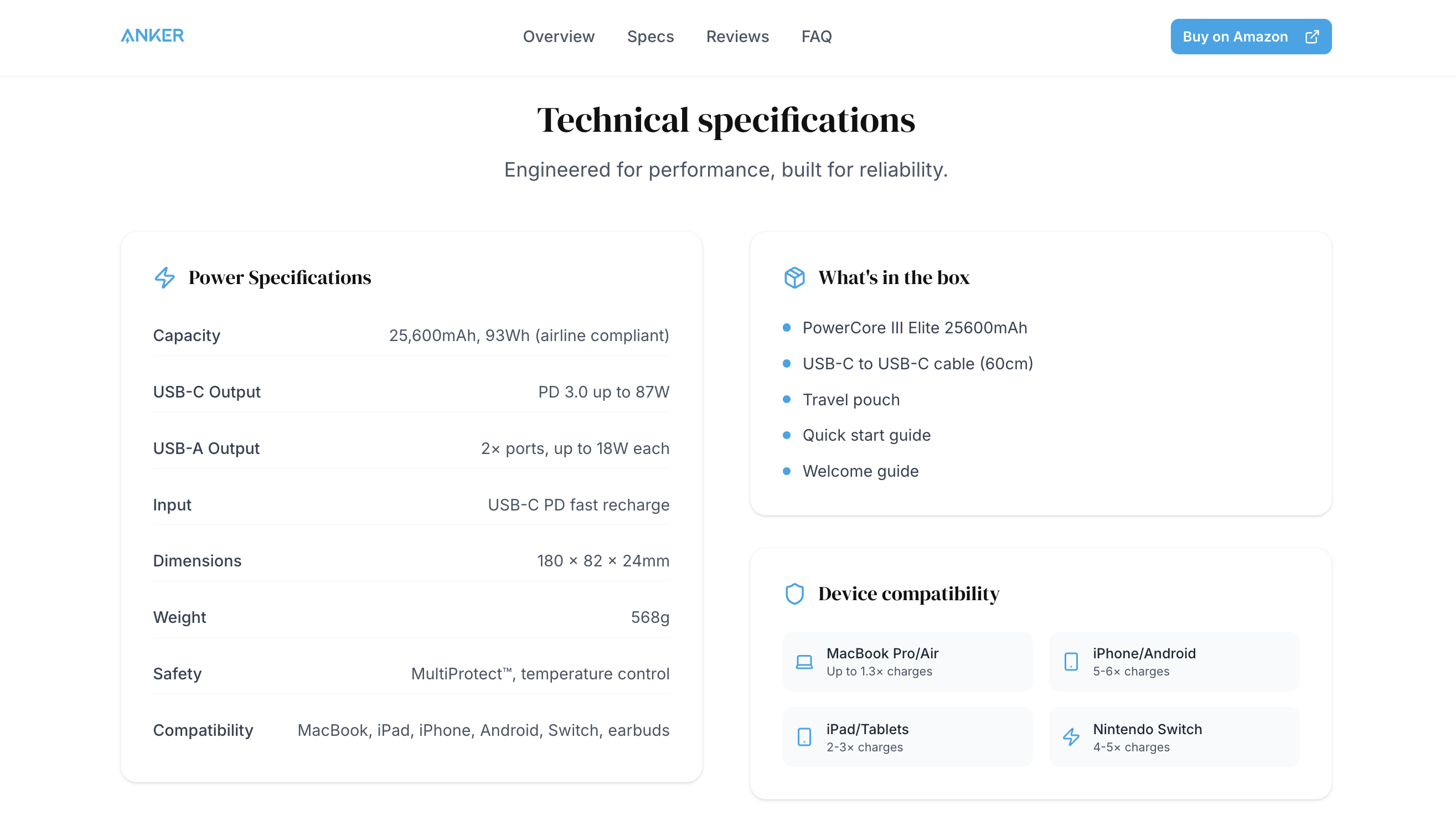Click the iPhone/Android phone icon
This screenshot has height=815, width=1456.
tap(1071, 661)
